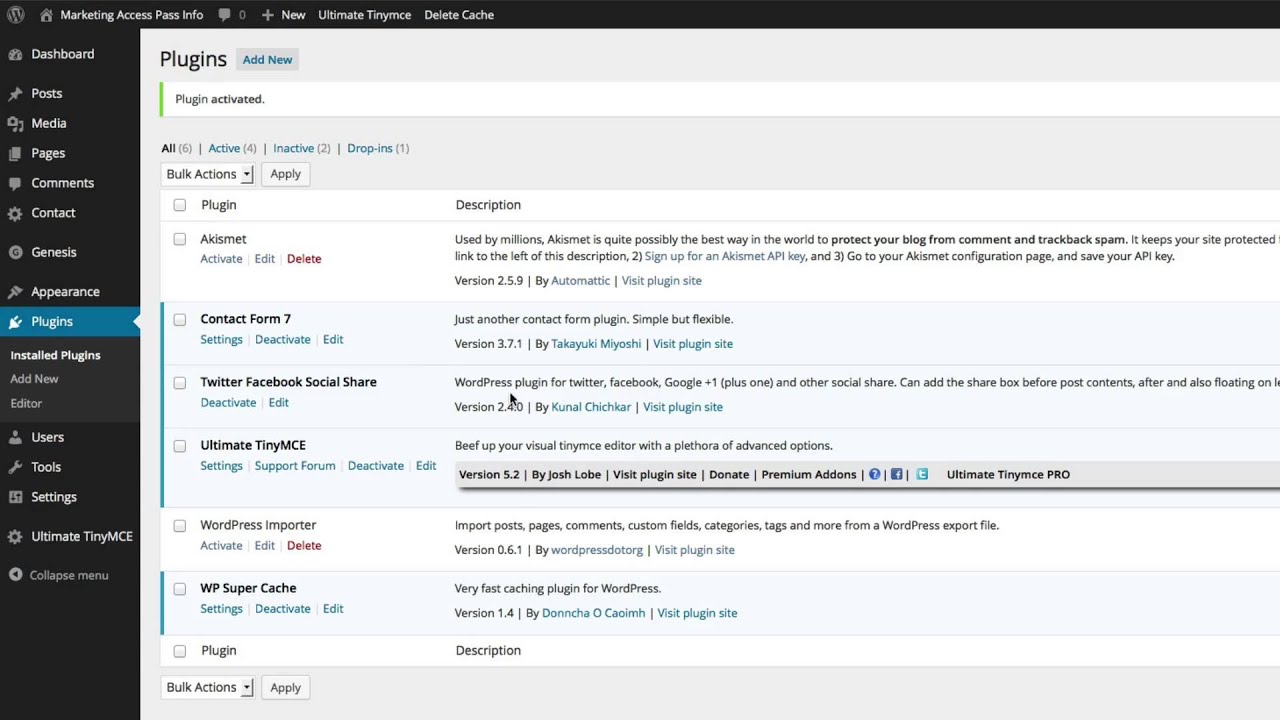Open the WordPress logo menu
1280x720 pixels.
(16, 15)
